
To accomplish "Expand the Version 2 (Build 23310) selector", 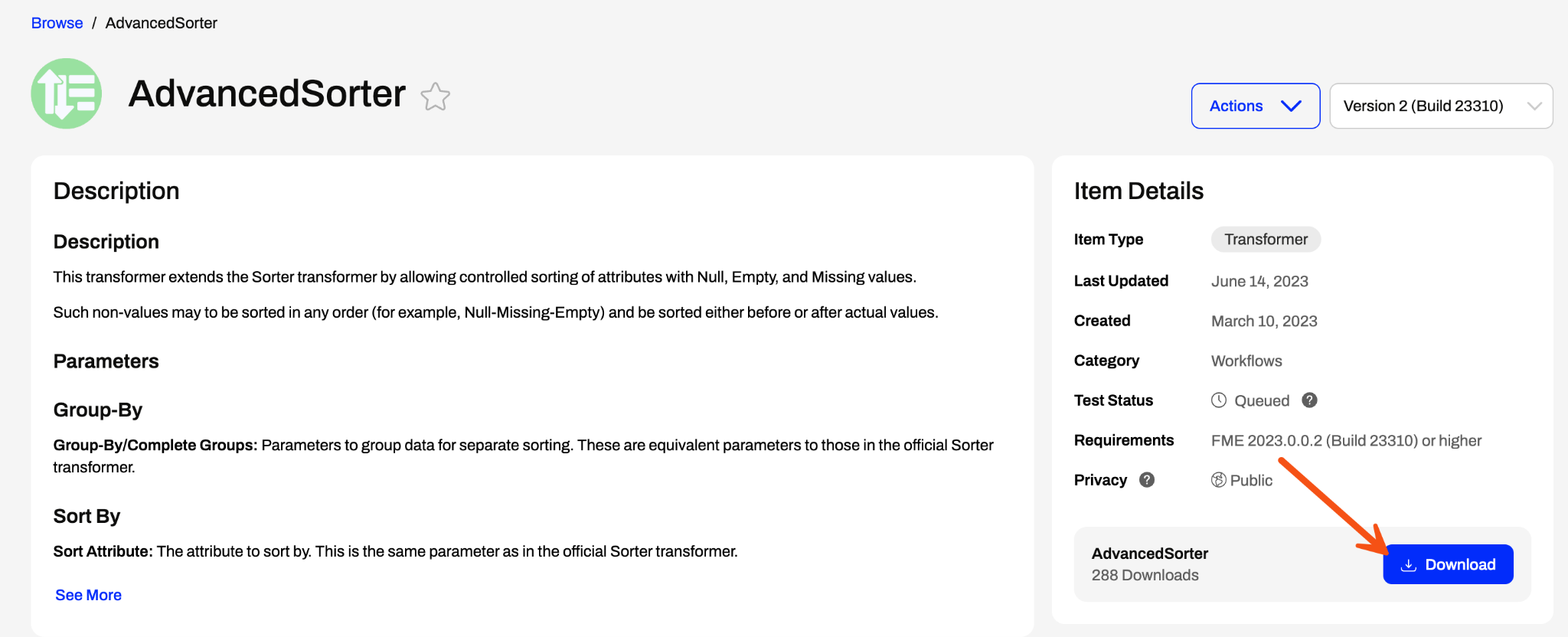I will click(x=1441, y=106).
